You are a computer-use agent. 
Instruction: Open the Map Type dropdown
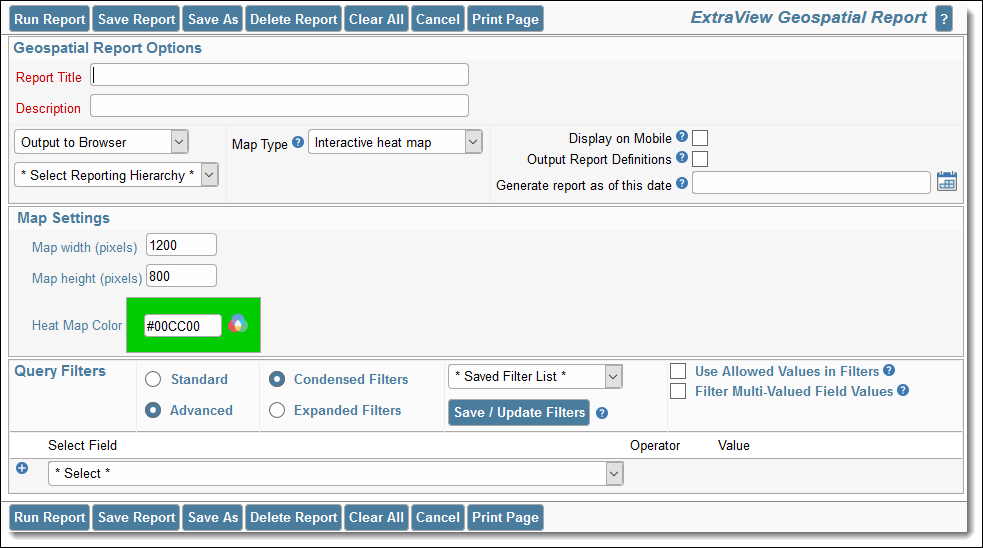395,143
